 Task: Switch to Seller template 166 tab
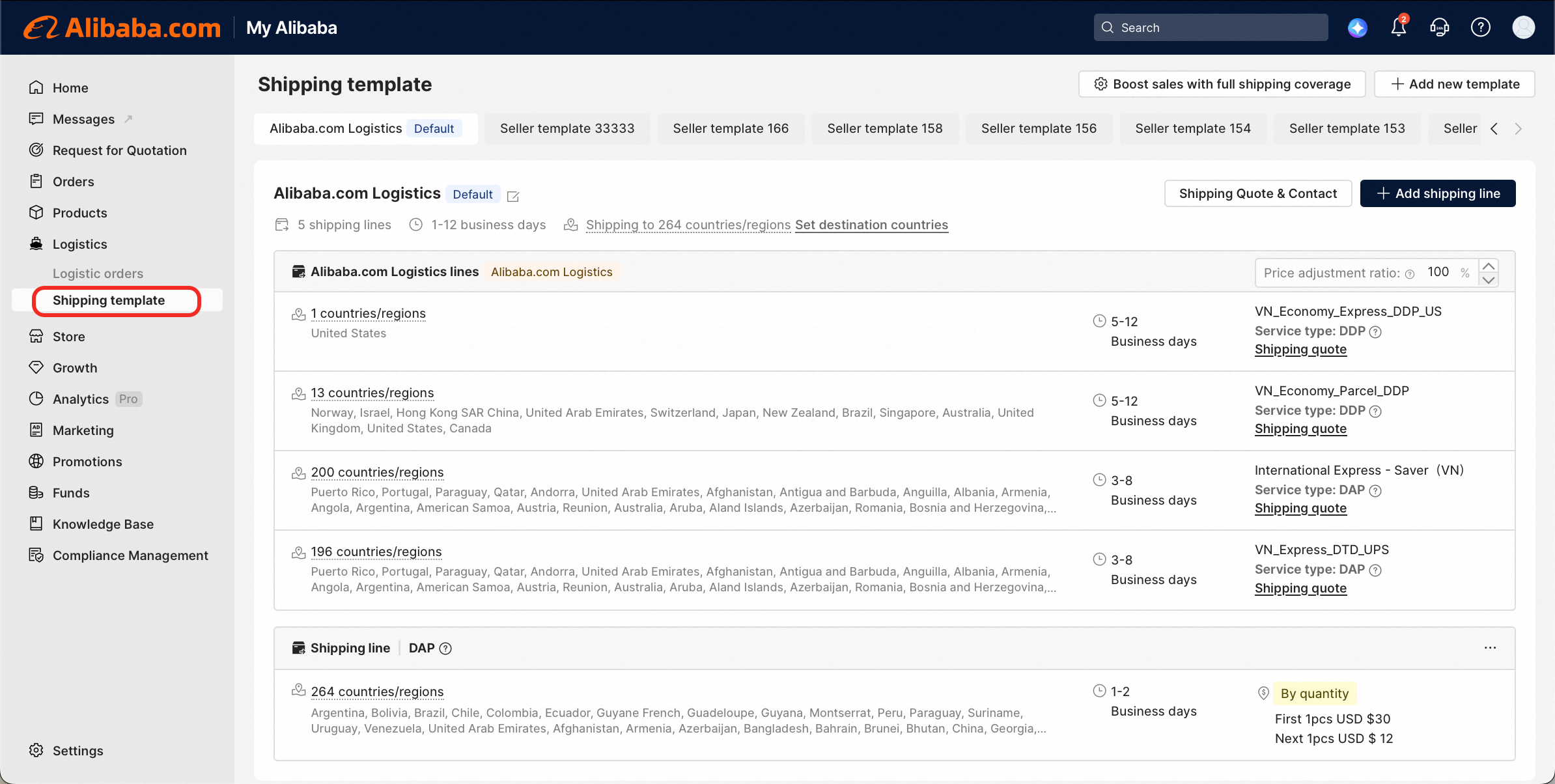coord(731,128)
